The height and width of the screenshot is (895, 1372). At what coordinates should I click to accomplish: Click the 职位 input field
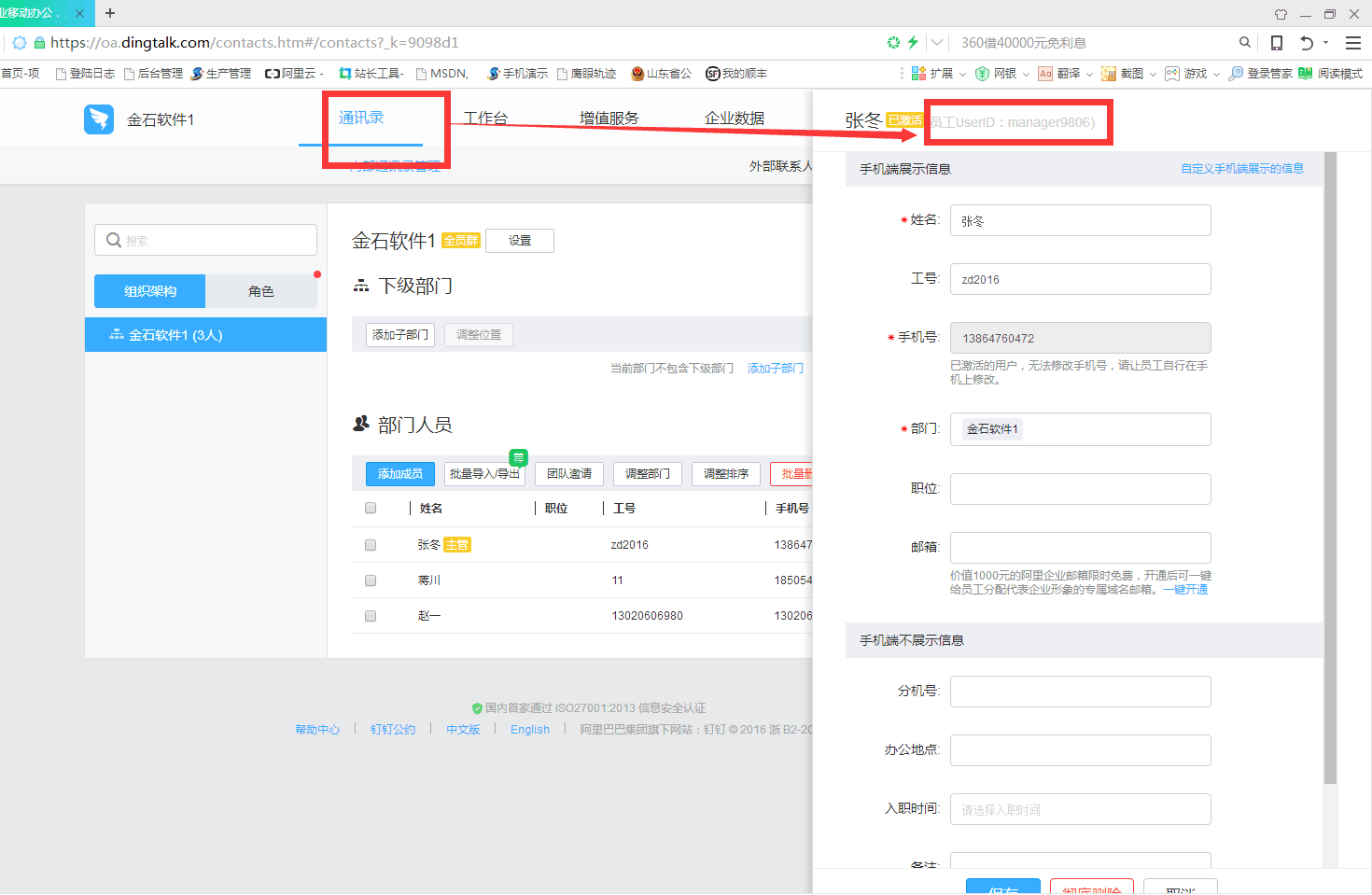pyautogui.click(x=1080, y=489)
